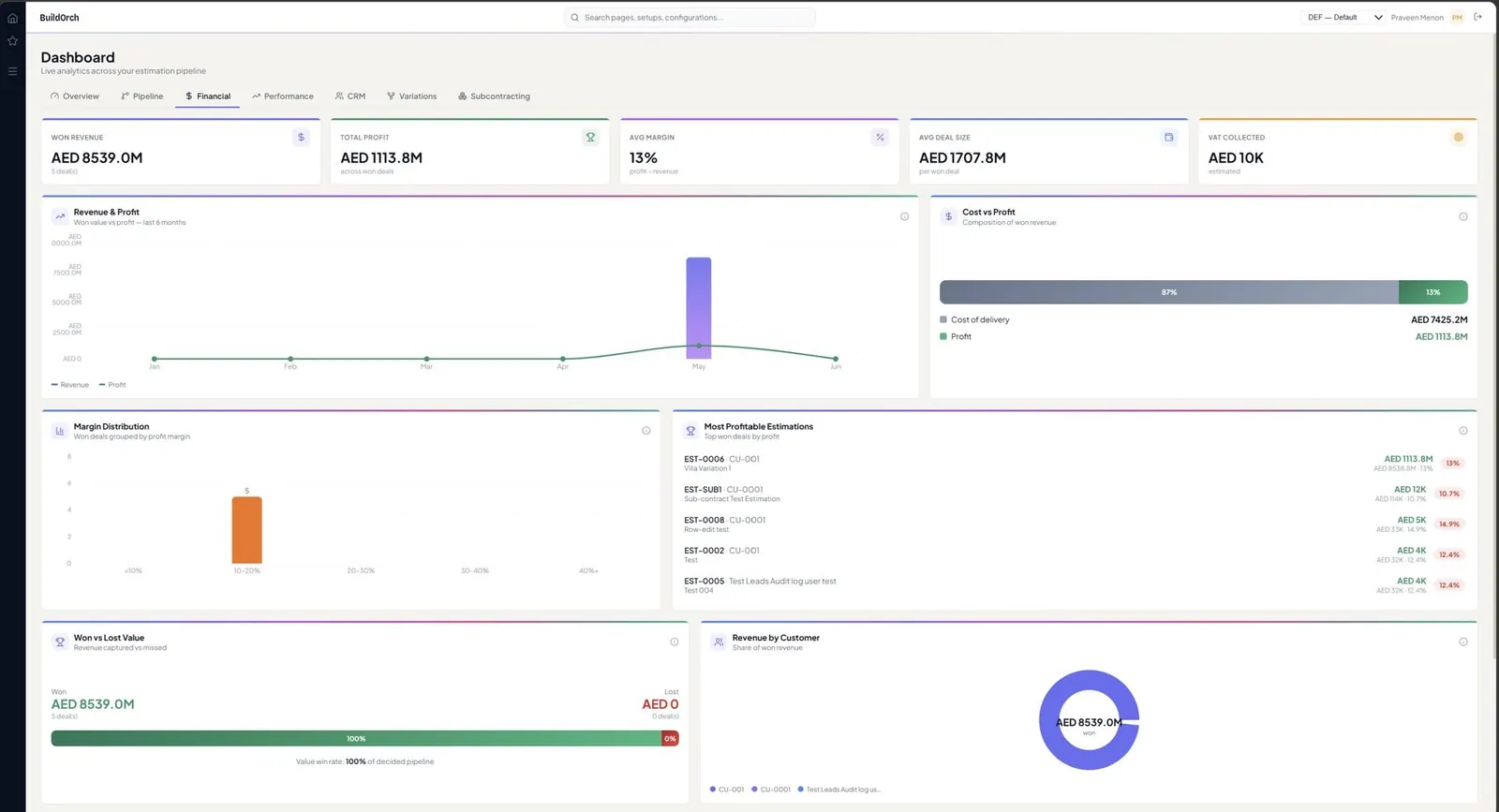Click the trophy icon beside Most Profitable Estimations

click(x=690, y=431)
